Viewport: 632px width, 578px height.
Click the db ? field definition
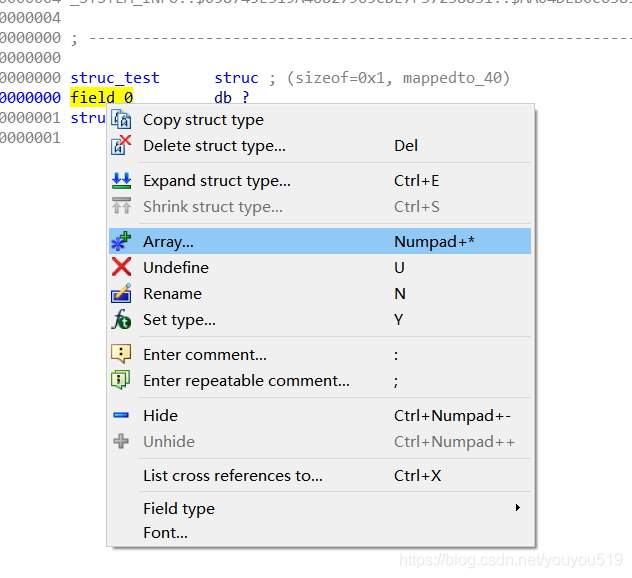pyautogui.click(x=232, y=98)
